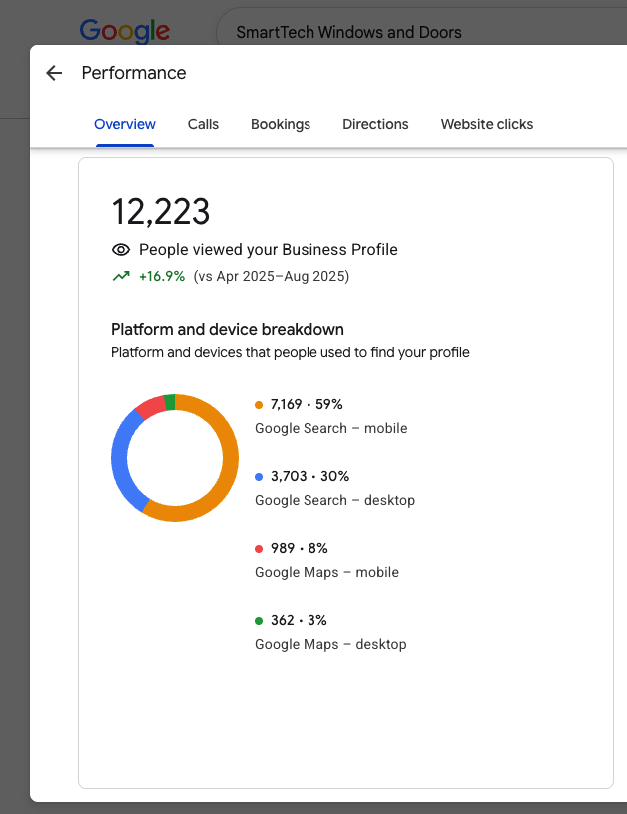Click the 'Performance' dialog title
Screen dimensions: 627x814
134,73
